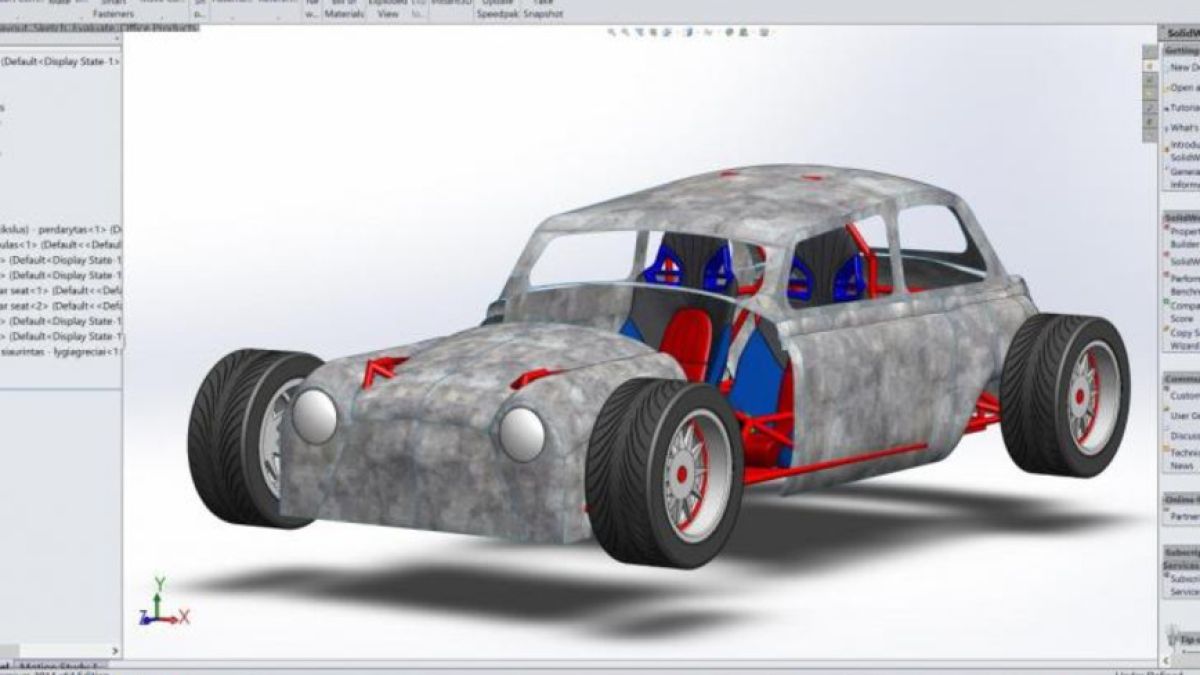Switch to the Office Products ribbon tab

coord(161,28)
